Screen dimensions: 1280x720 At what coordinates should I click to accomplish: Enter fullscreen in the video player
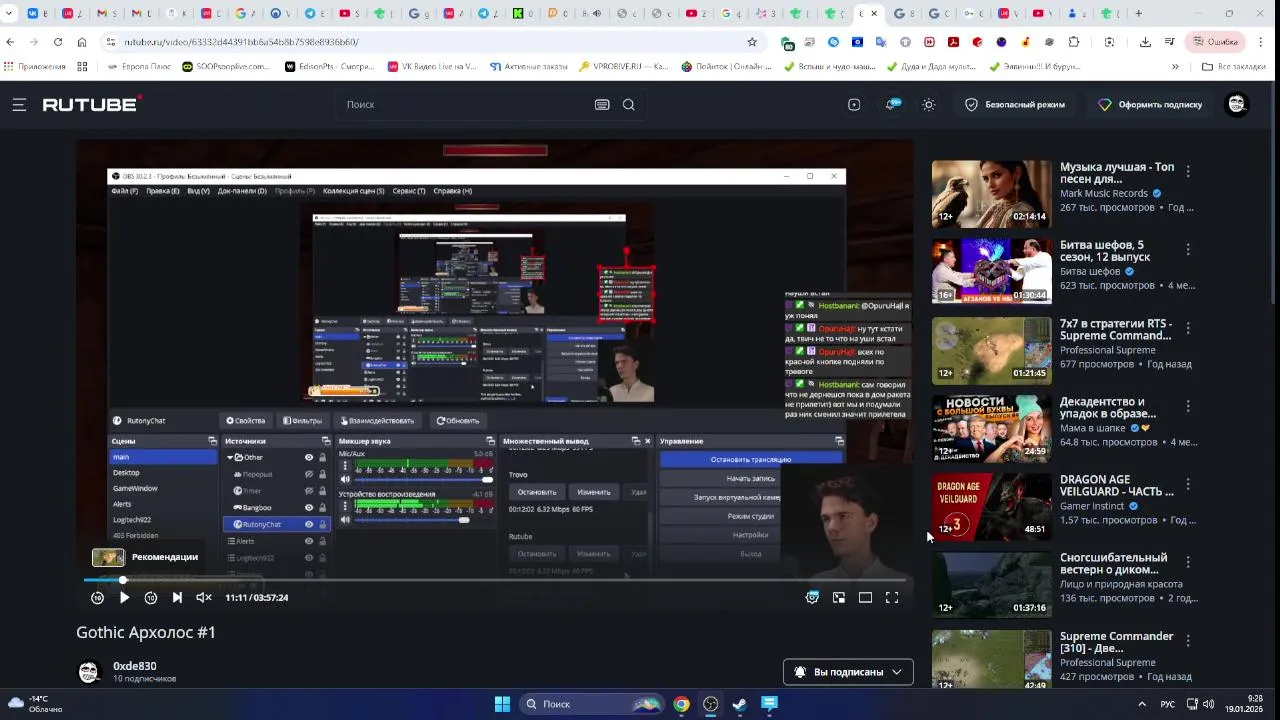[892, 597]
